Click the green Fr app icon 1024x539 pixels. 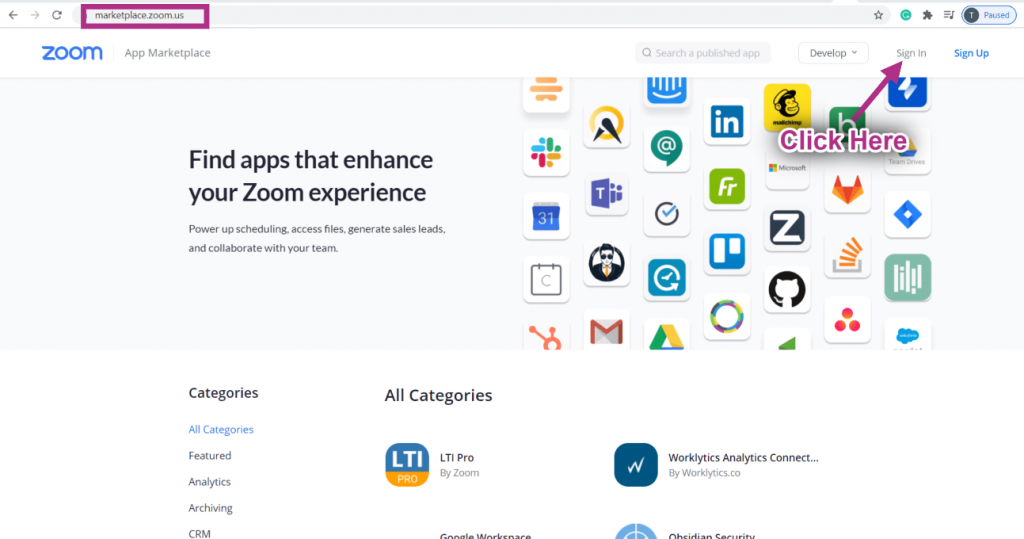727,187
